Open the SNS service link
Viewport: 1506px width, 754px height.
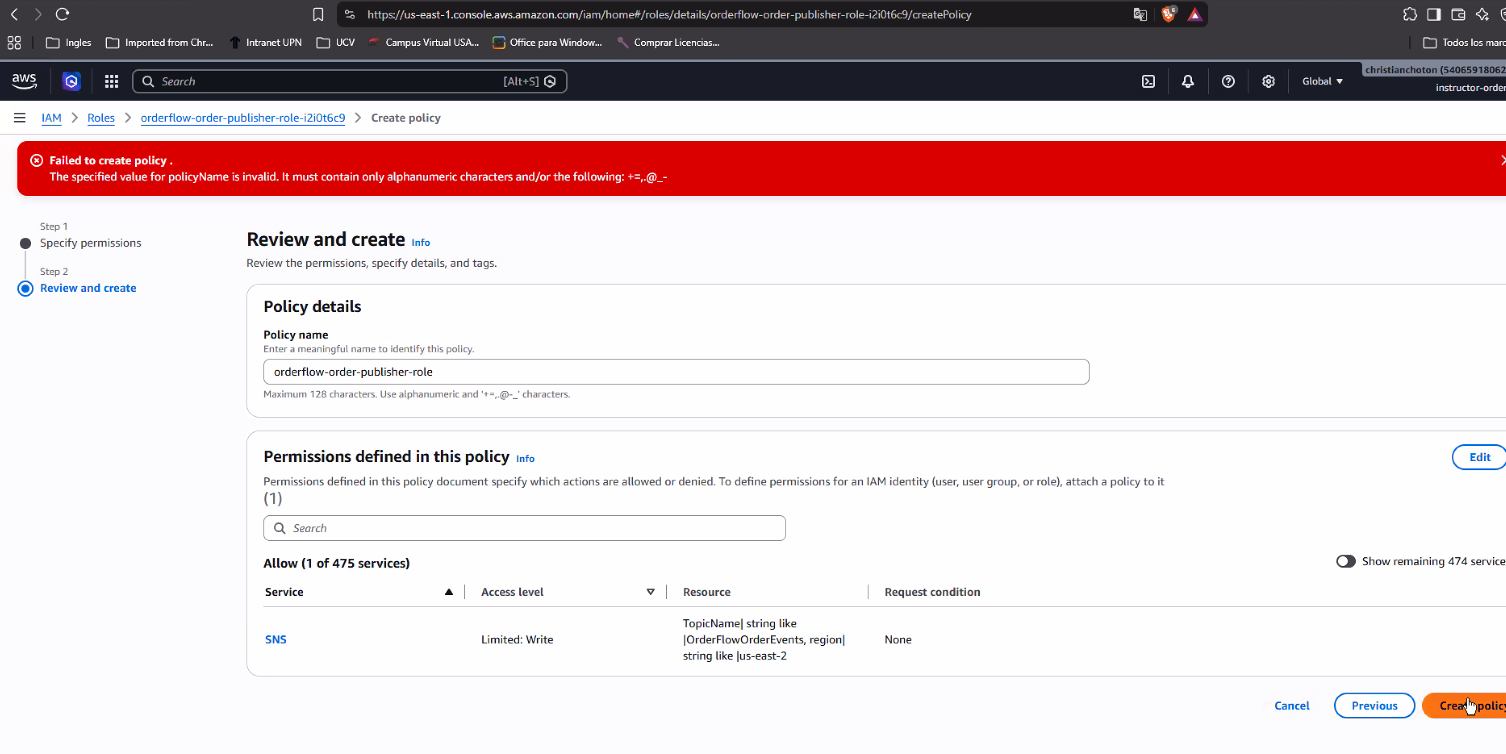pos(276,640)
